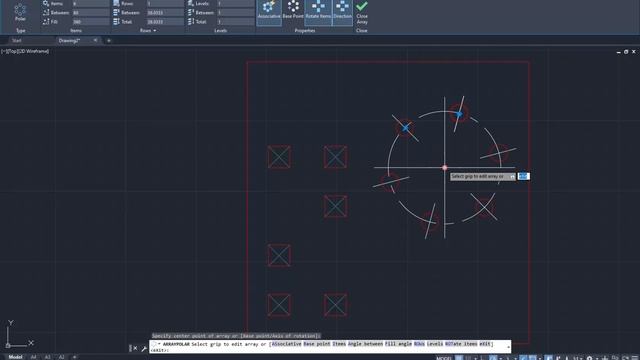
Task: Switch to the Drawing2 file tab
Action: (69, 40)
